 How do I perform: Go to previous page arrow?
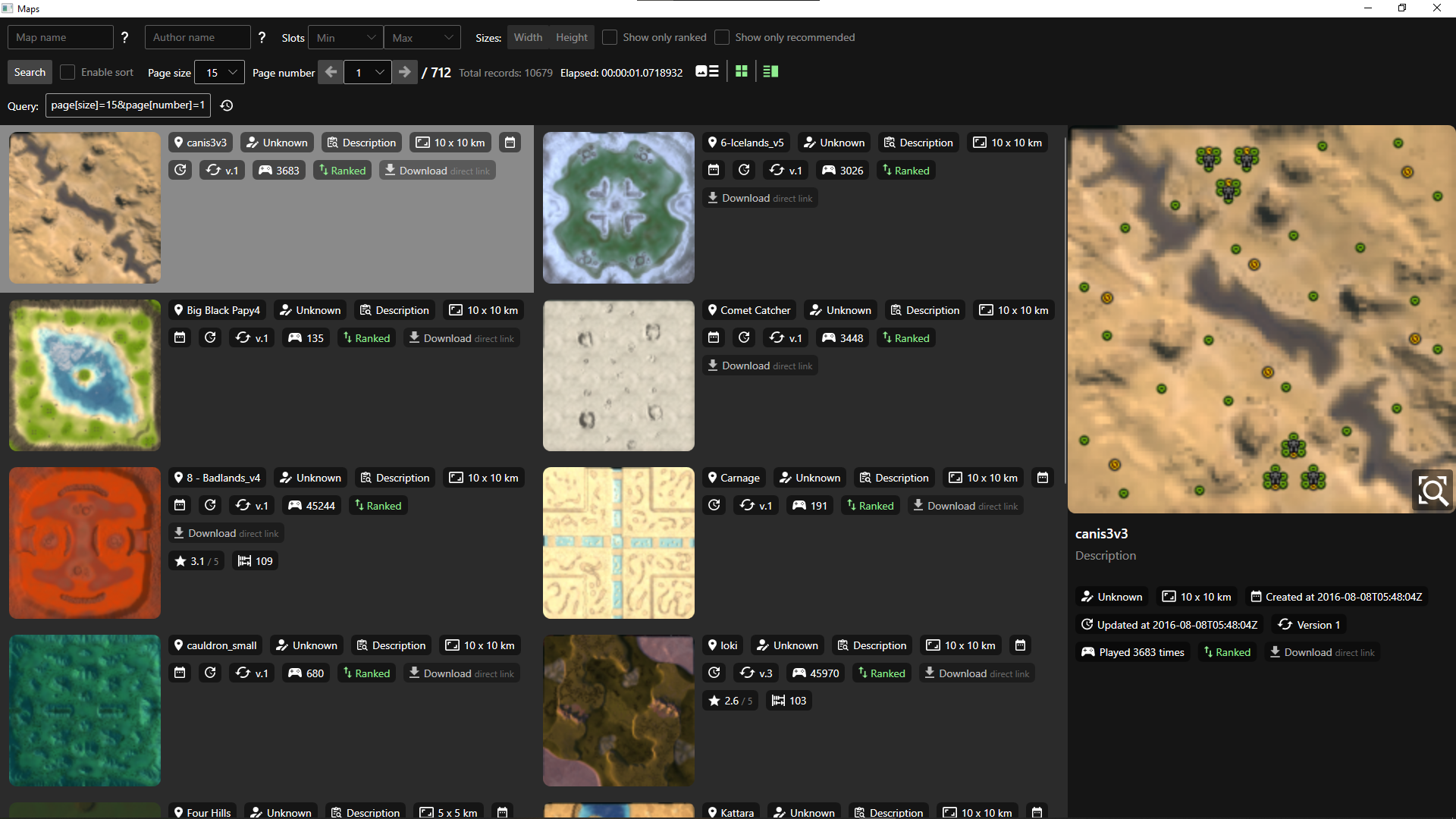331,72
